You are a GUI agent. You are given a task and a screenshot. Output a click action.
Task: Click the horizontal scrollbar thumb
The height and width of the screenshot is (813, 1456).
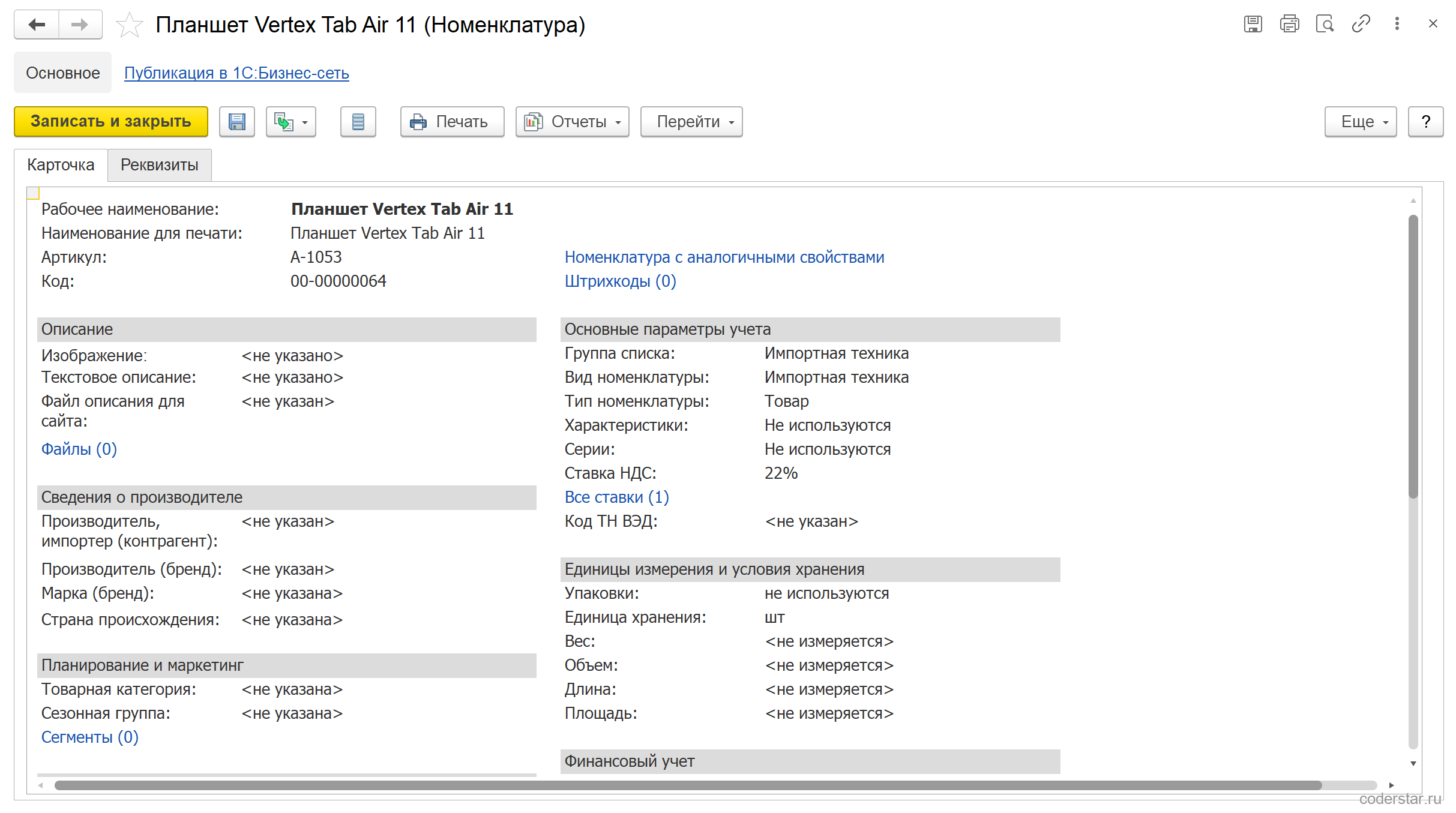(688, 785)
